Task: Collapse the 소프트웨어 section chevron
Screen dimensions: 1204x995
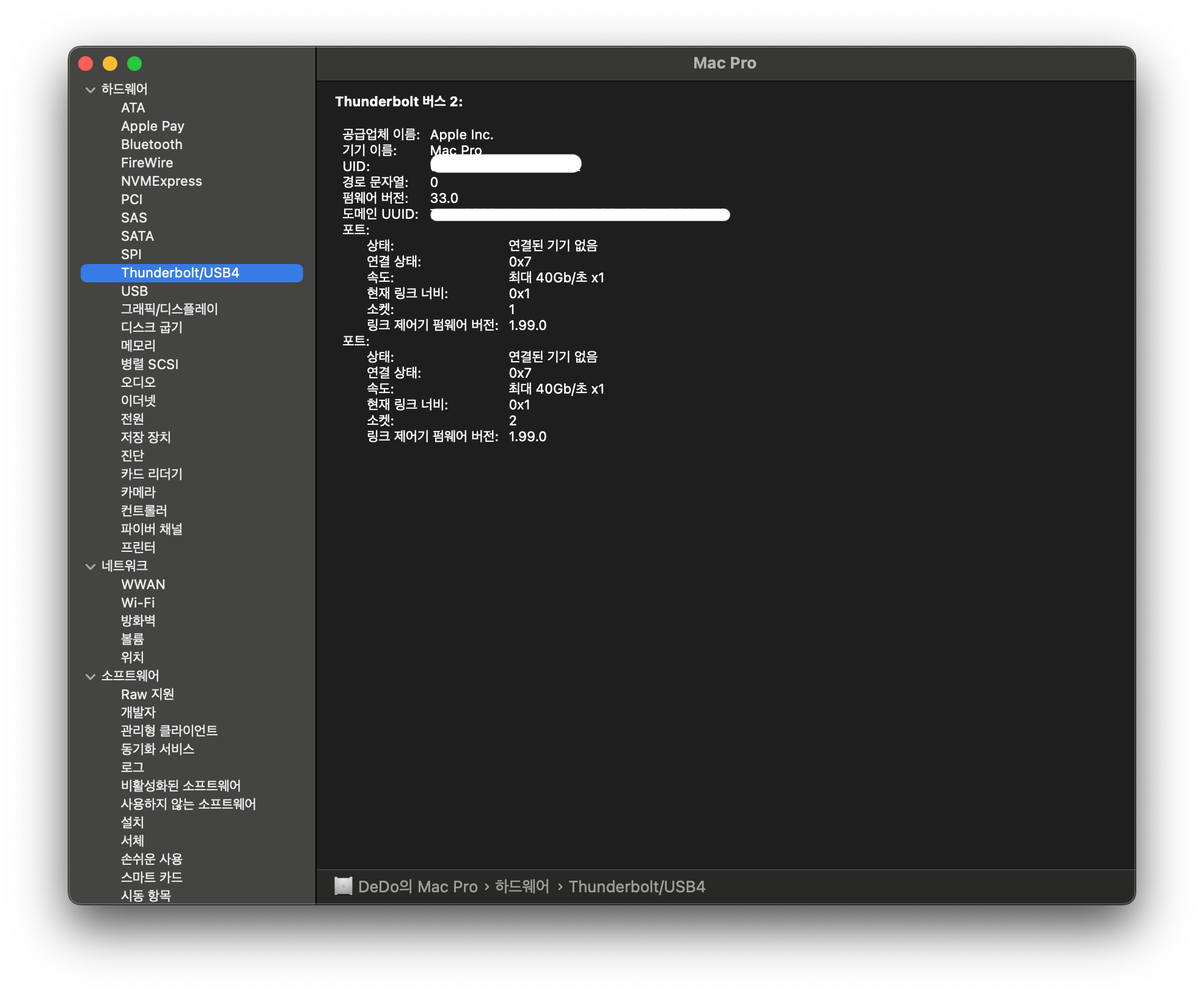Action: point(90,677)
